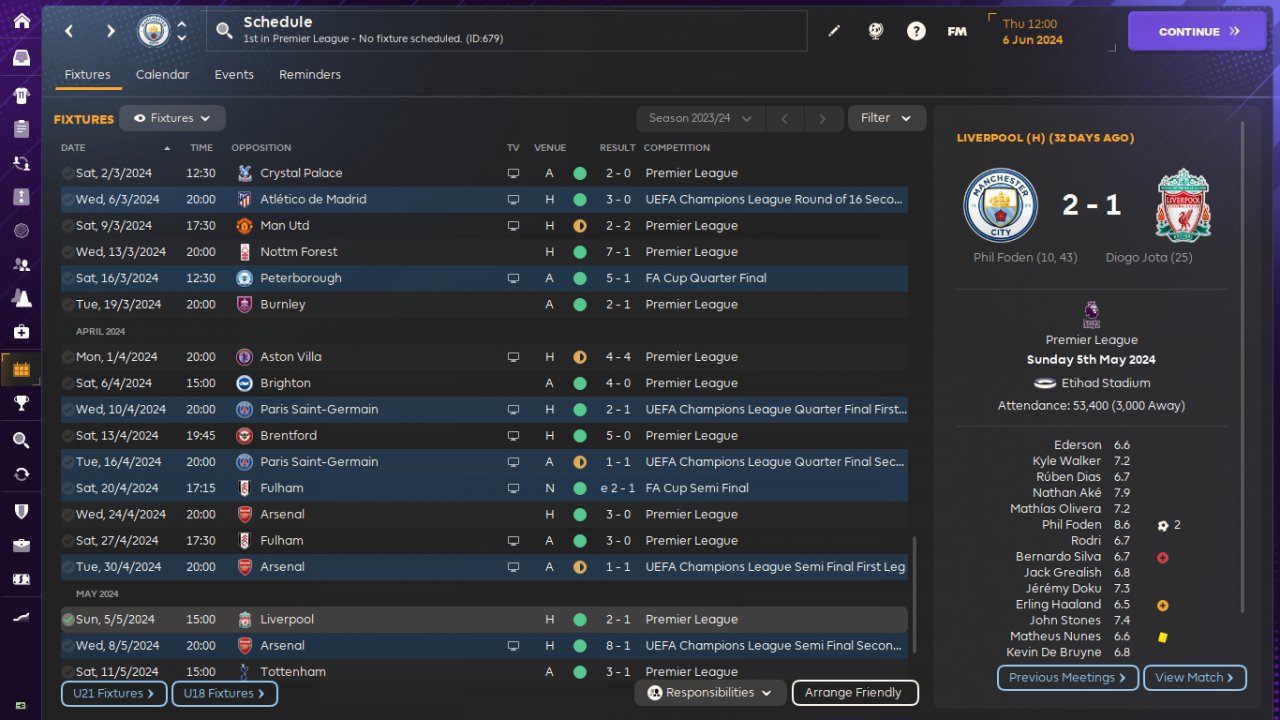Open Squad Planner clipboard icon in sidebar

[21, 129]
